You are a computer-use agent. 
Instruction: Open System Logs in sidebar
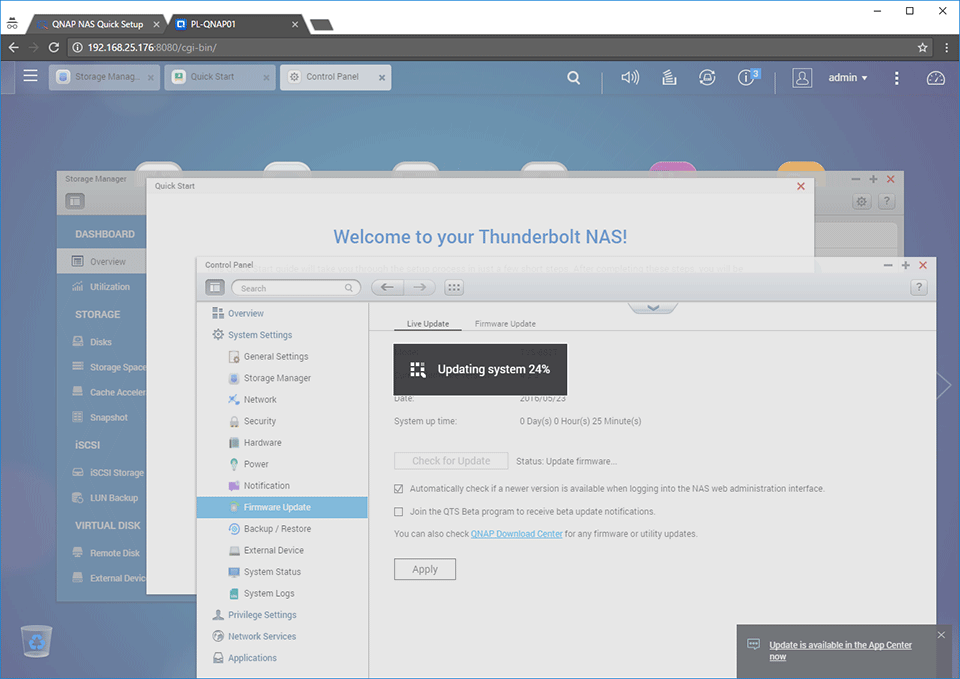coord(269,593)
